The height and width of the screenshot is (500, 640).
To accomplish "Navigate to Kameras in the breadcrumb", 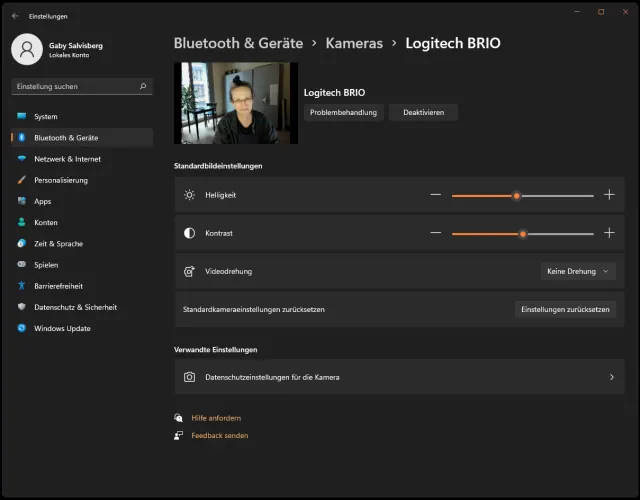I will pos(354,43).
